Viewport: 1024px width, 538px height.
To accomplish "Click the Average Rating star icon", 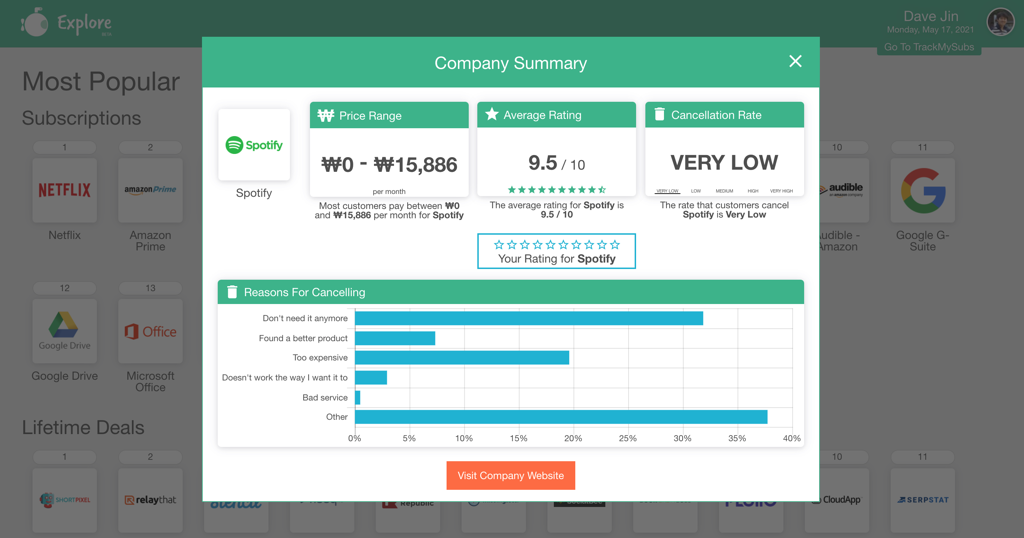I will [x=492, y=114].
